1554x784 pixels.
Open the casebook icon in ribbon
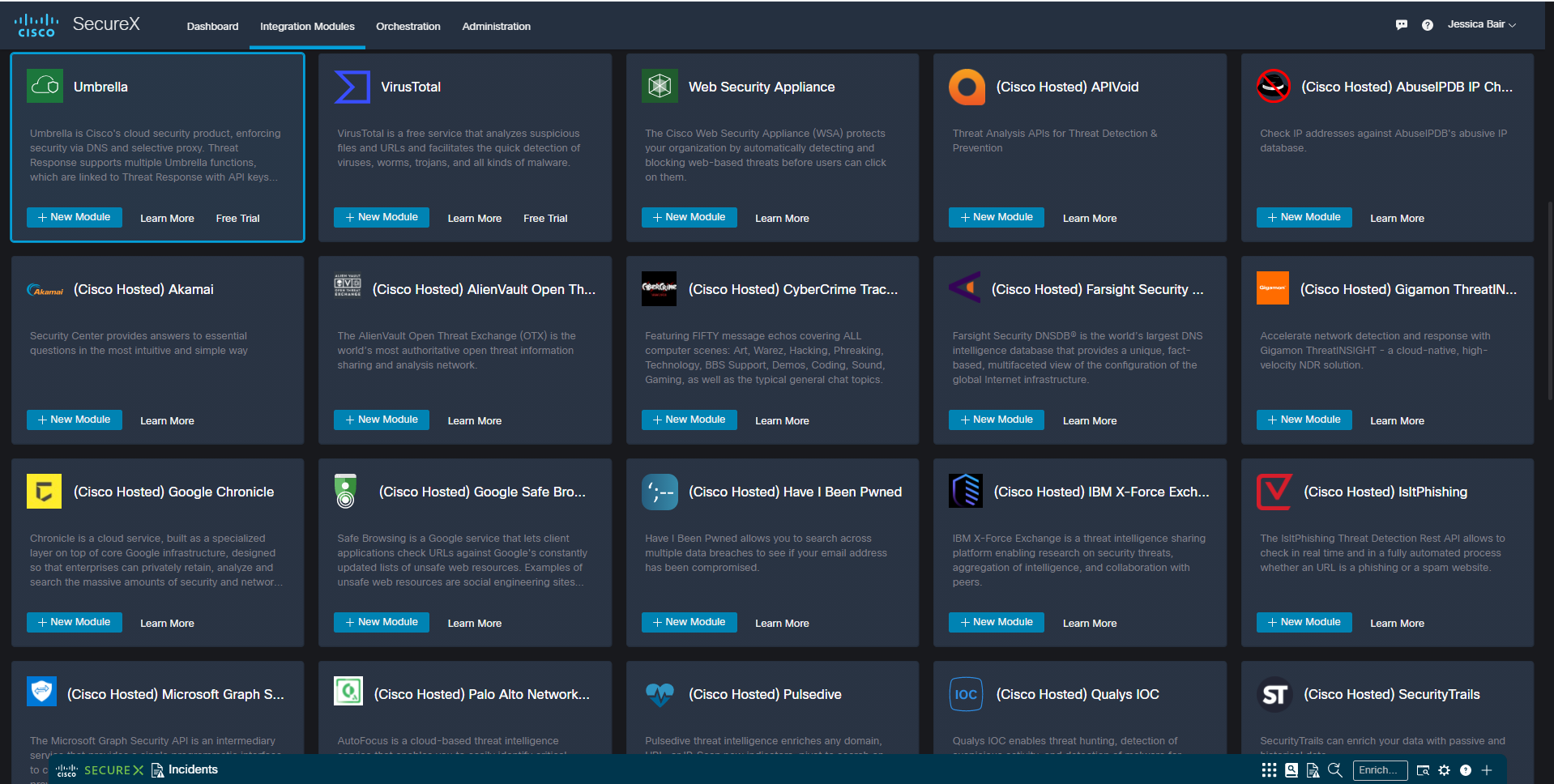[x=1291, y=770]
